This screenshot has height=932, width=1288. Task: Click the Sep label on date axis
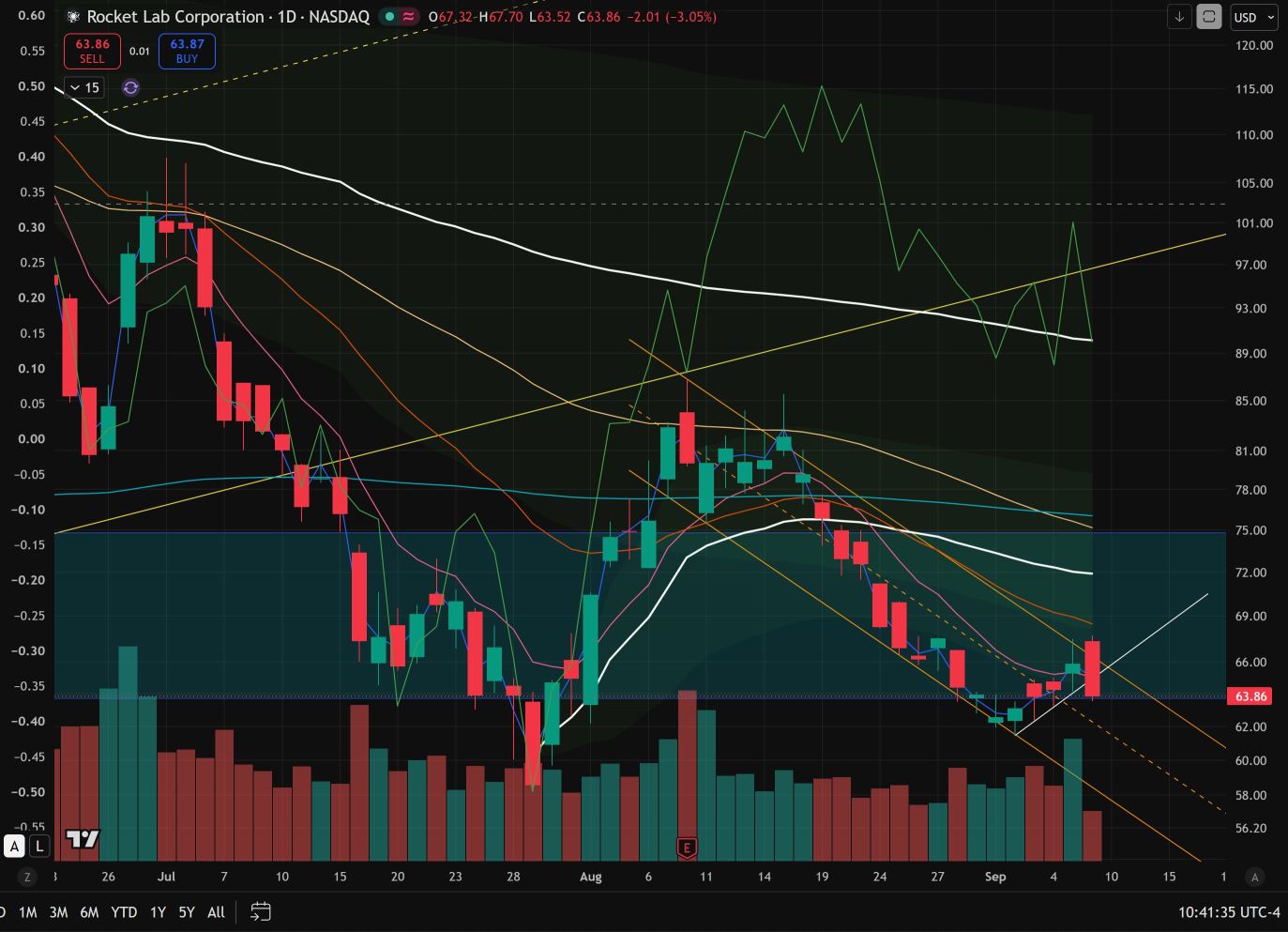[x=995, y=877]
